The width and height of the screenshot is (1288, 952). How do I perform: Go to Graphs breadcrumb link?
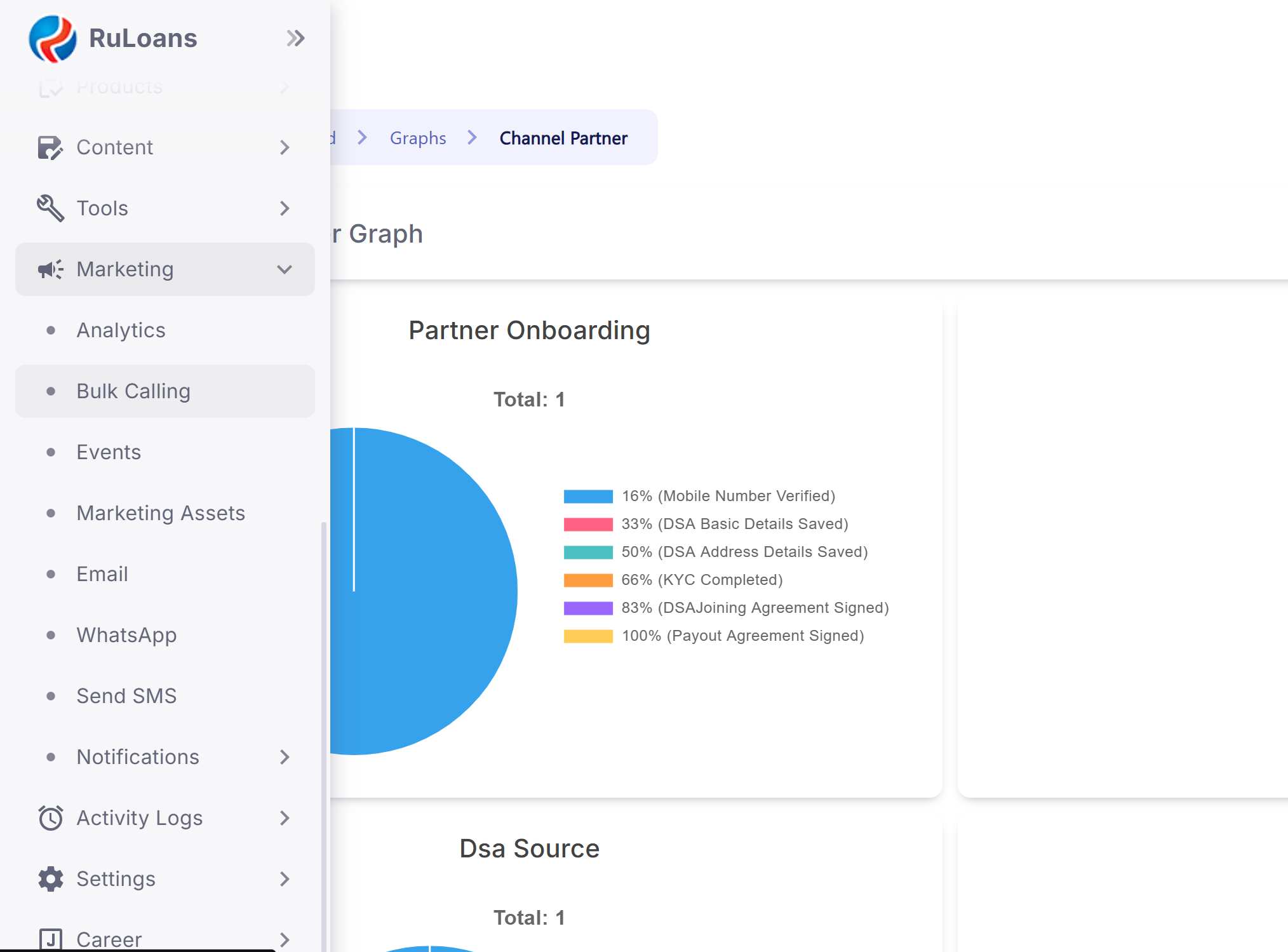click(x=418, y=138)
